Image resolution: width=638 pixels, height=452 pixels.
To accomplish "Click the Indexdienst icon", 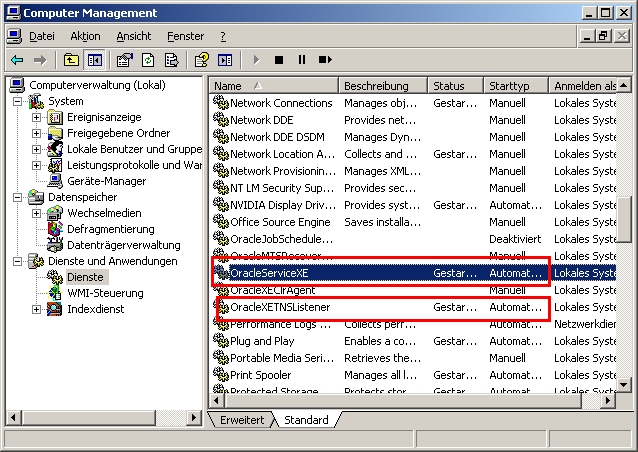I will pyautogui.click(x=55, y=309).
